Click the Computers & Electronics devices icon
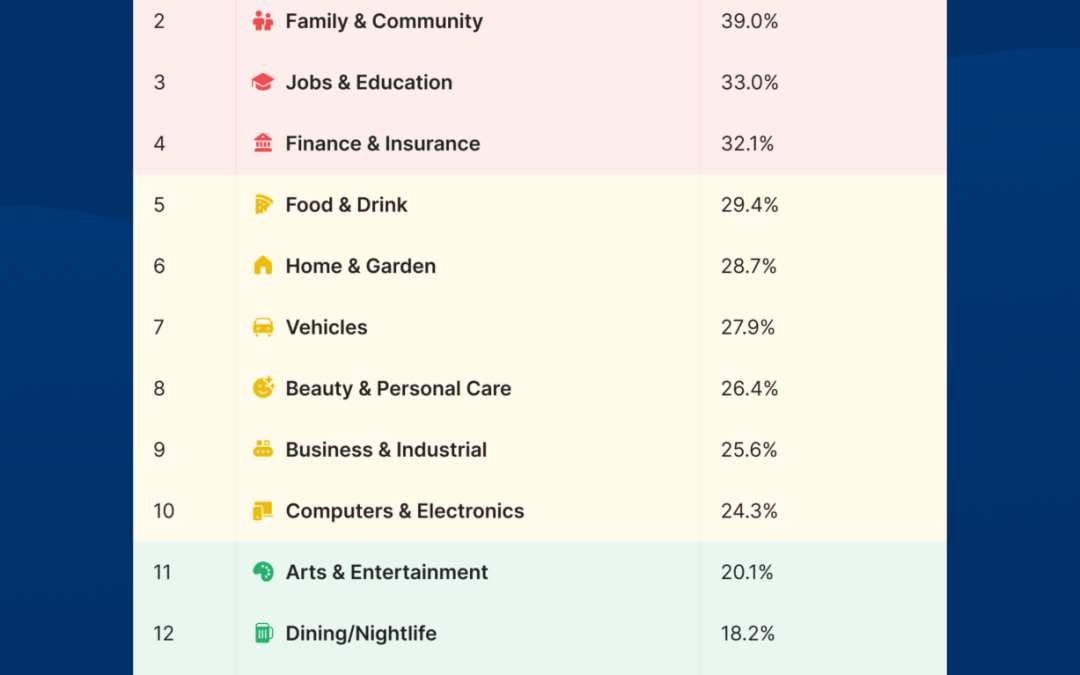This screenshot has width=1080, height=675. [263, 511]
